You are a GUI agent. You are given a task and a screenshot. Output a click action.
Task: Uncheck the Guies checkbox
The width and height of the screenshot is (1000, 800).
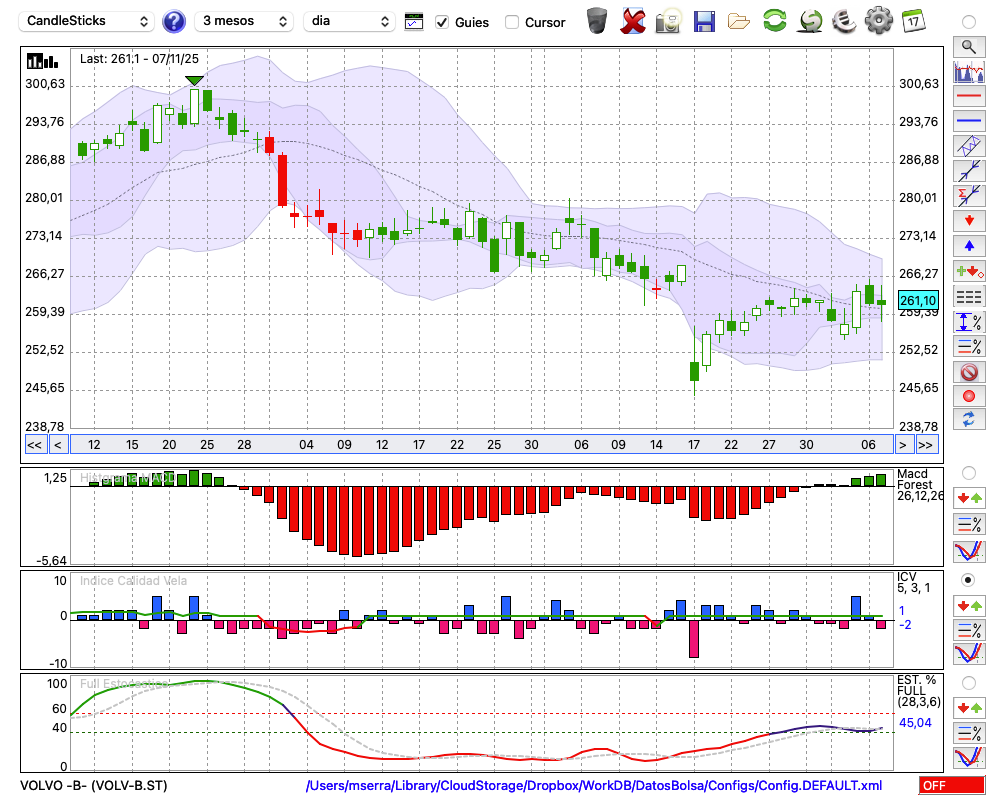click(x=442, y=22)
